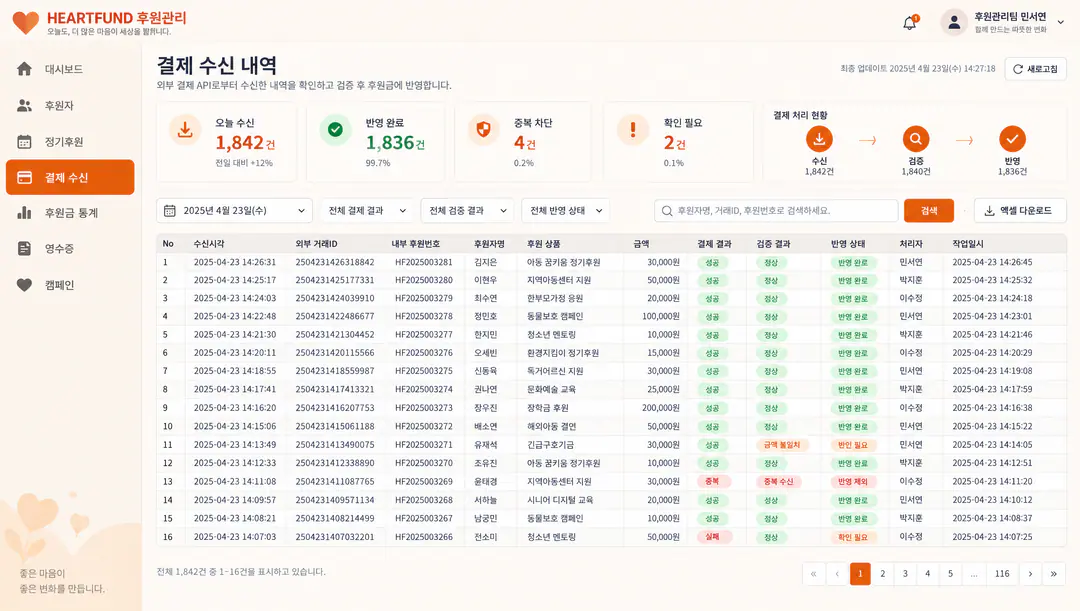The height and width of the screenshot is (611, 1080).
Task: Click the HEARTFUND heart logo
Action: [25, 23]
